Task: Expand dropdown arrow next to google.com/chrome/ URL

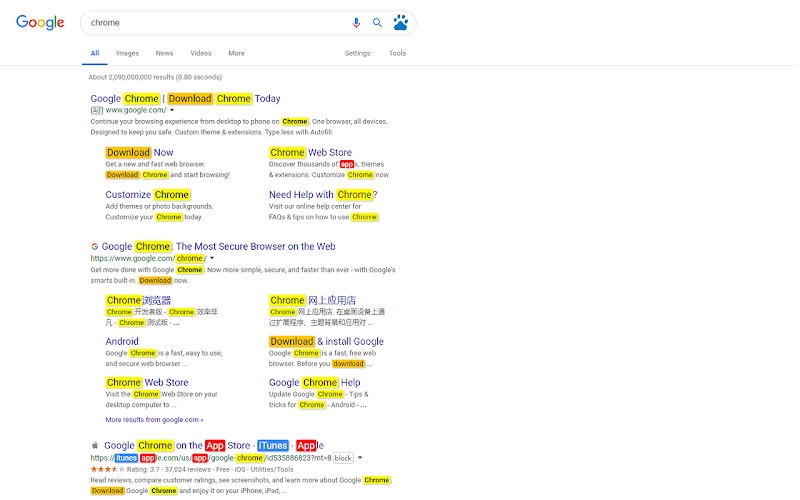Action: pos(212,259)
